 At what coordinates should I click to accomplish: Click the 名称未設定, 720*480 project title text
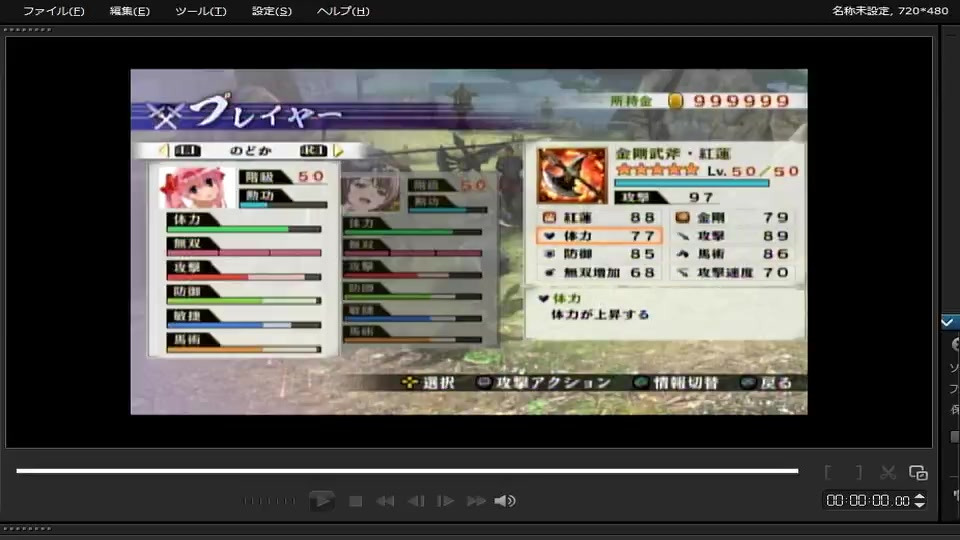[890, 10]
